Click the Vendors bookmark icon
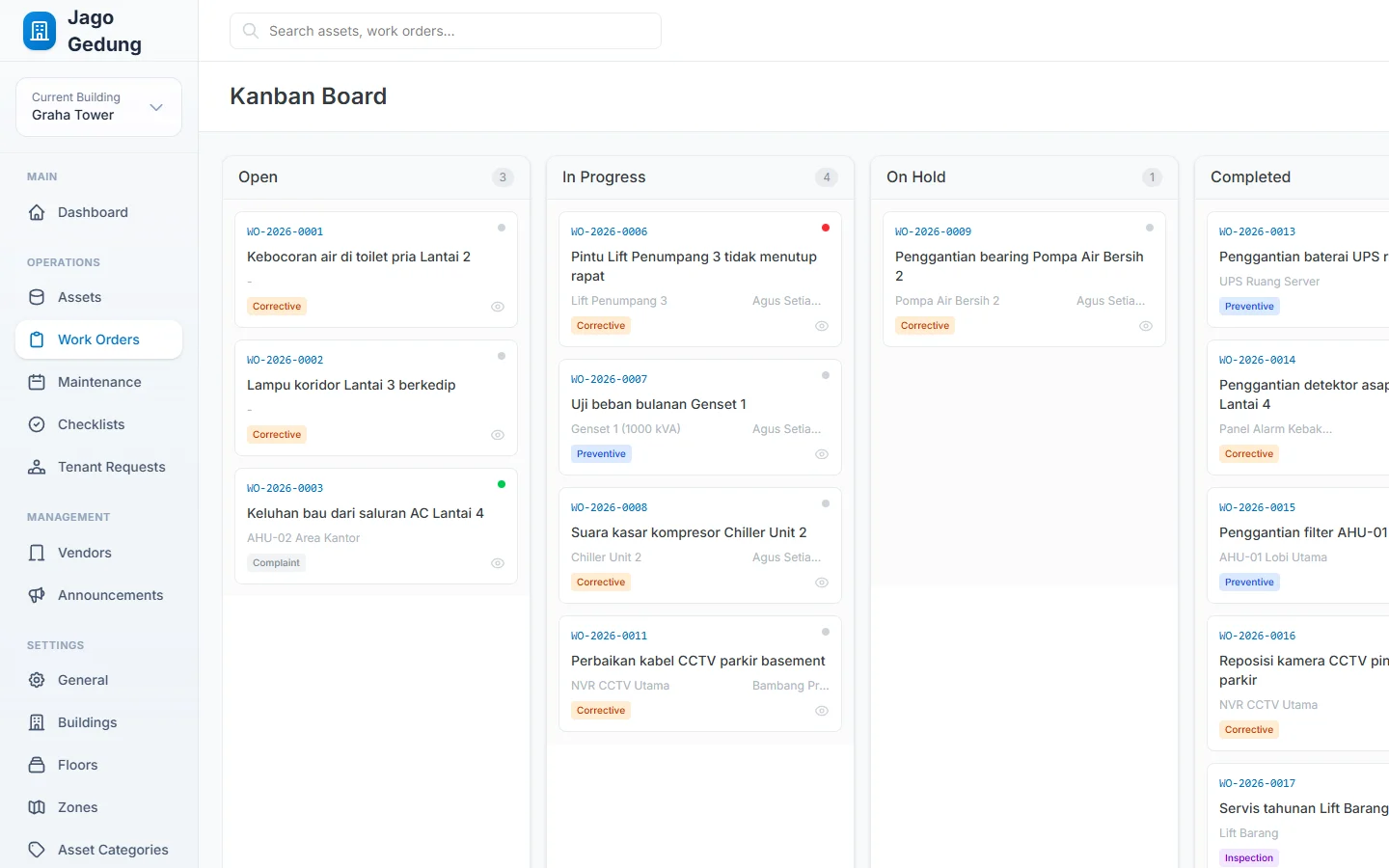Image resolution: width=1389 pixels, height=868 pixels. tap(37, 553)
